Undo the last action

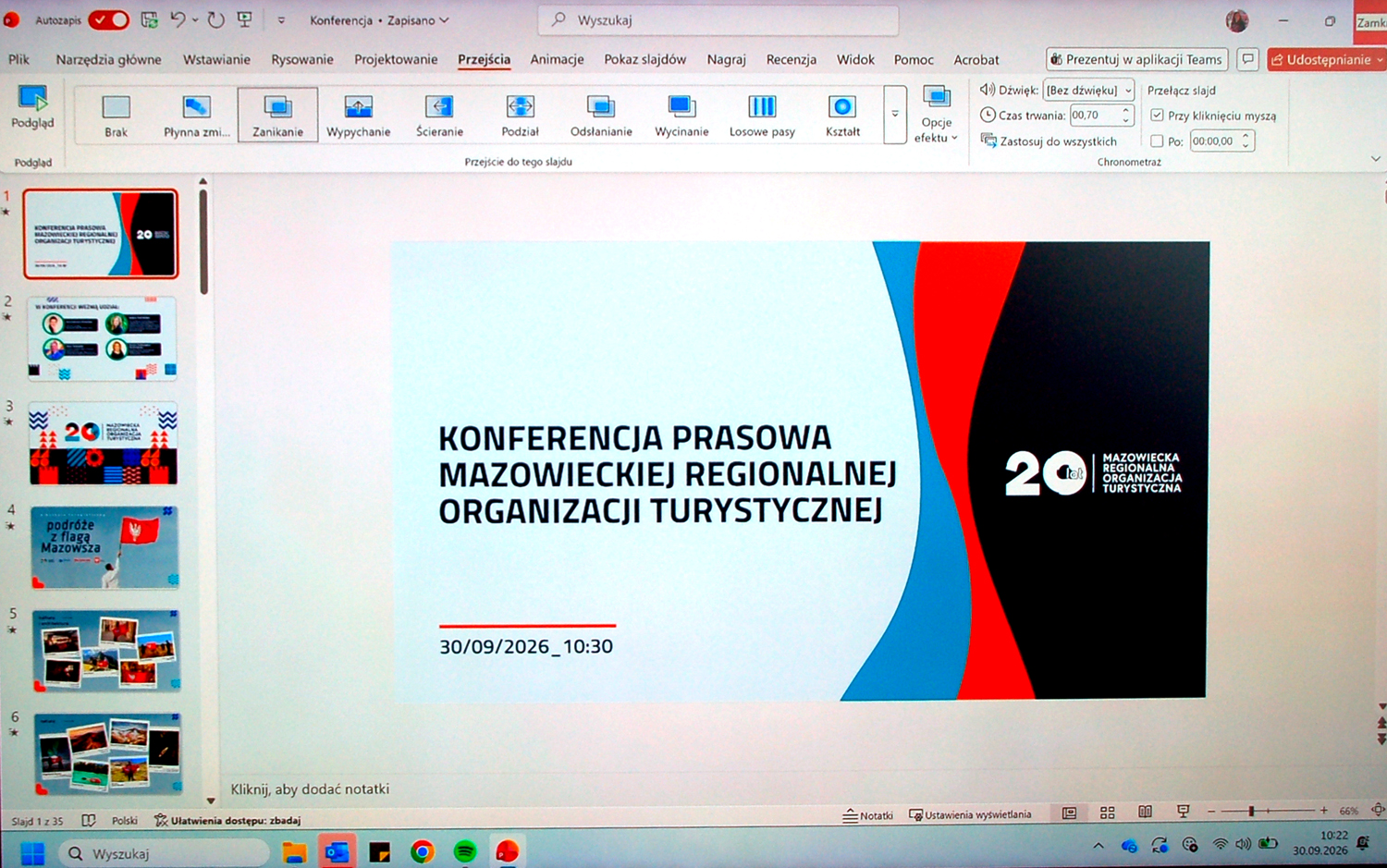(x=178, y=19)
